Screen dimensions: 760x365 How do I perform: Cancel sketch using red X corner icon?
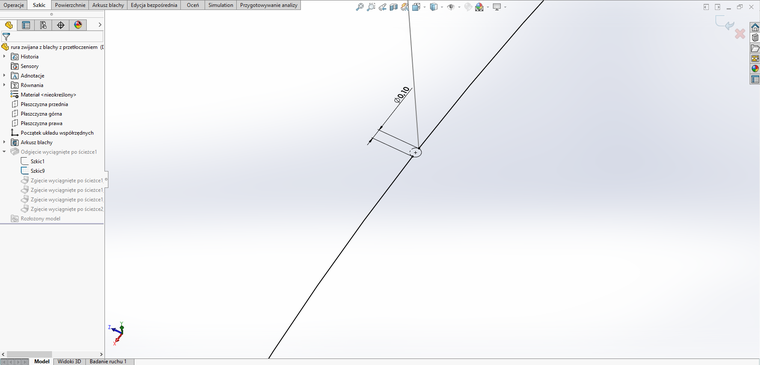tap(740, 34)
